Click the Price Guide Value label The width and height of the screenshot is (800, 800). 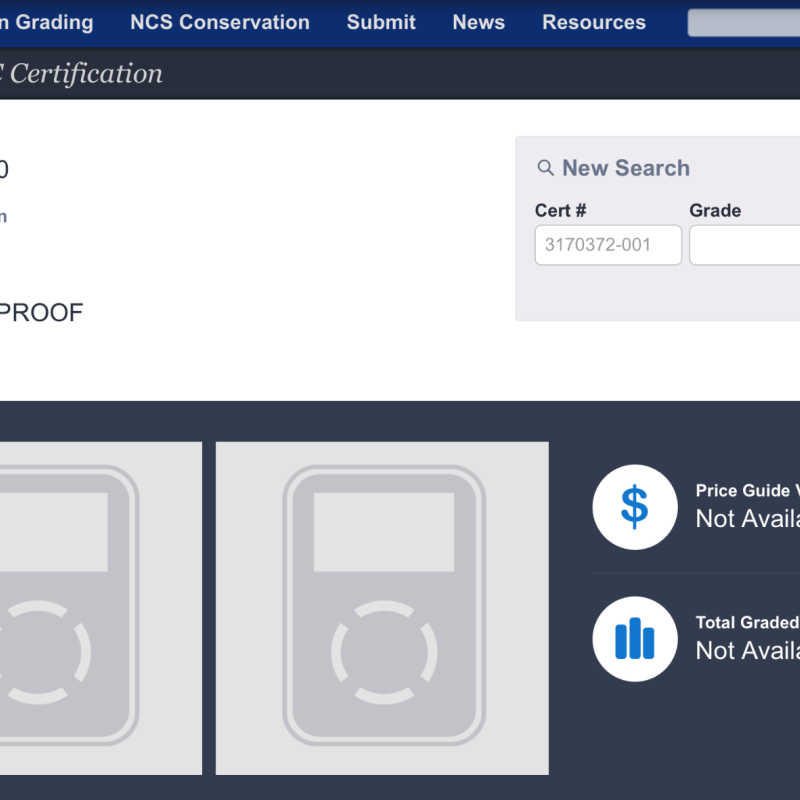[746, 491]
